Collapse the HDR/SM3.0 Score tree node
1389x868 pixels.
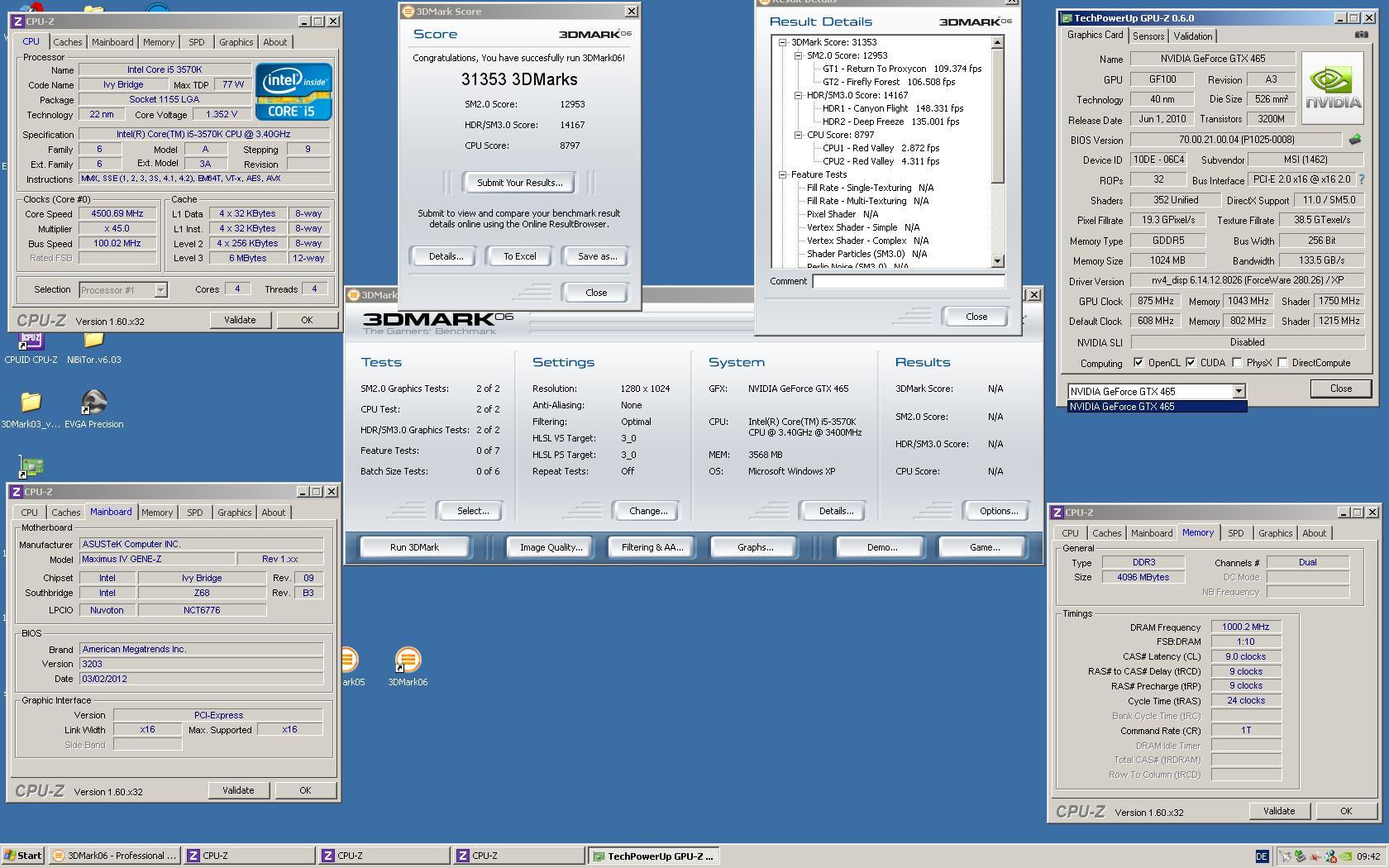pos(798,95)
